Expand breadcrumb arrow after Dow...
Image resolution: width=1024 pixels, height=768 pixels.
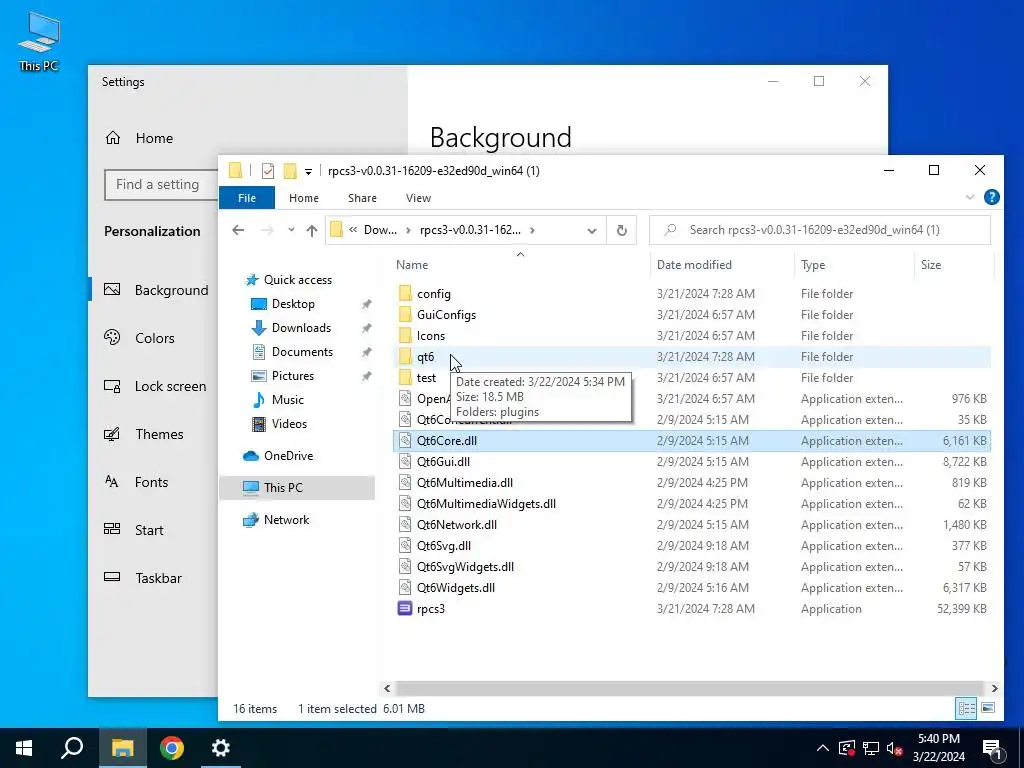pos(408,230)
